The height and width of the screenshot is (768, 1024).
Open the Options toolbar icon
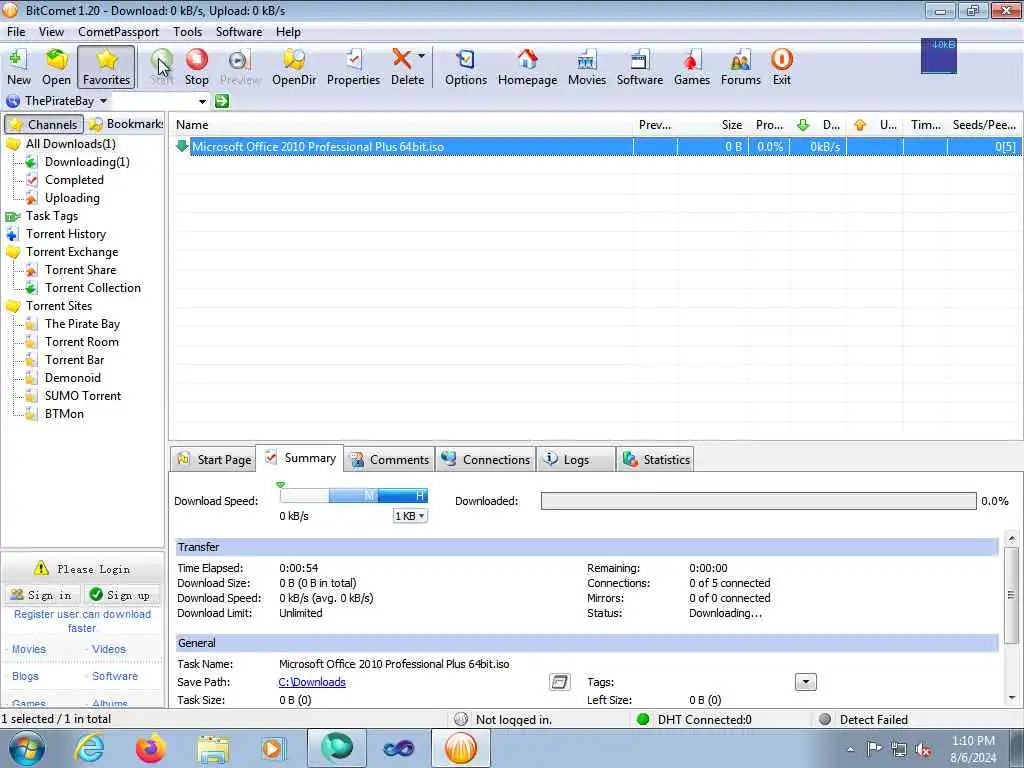click(466, 67)
